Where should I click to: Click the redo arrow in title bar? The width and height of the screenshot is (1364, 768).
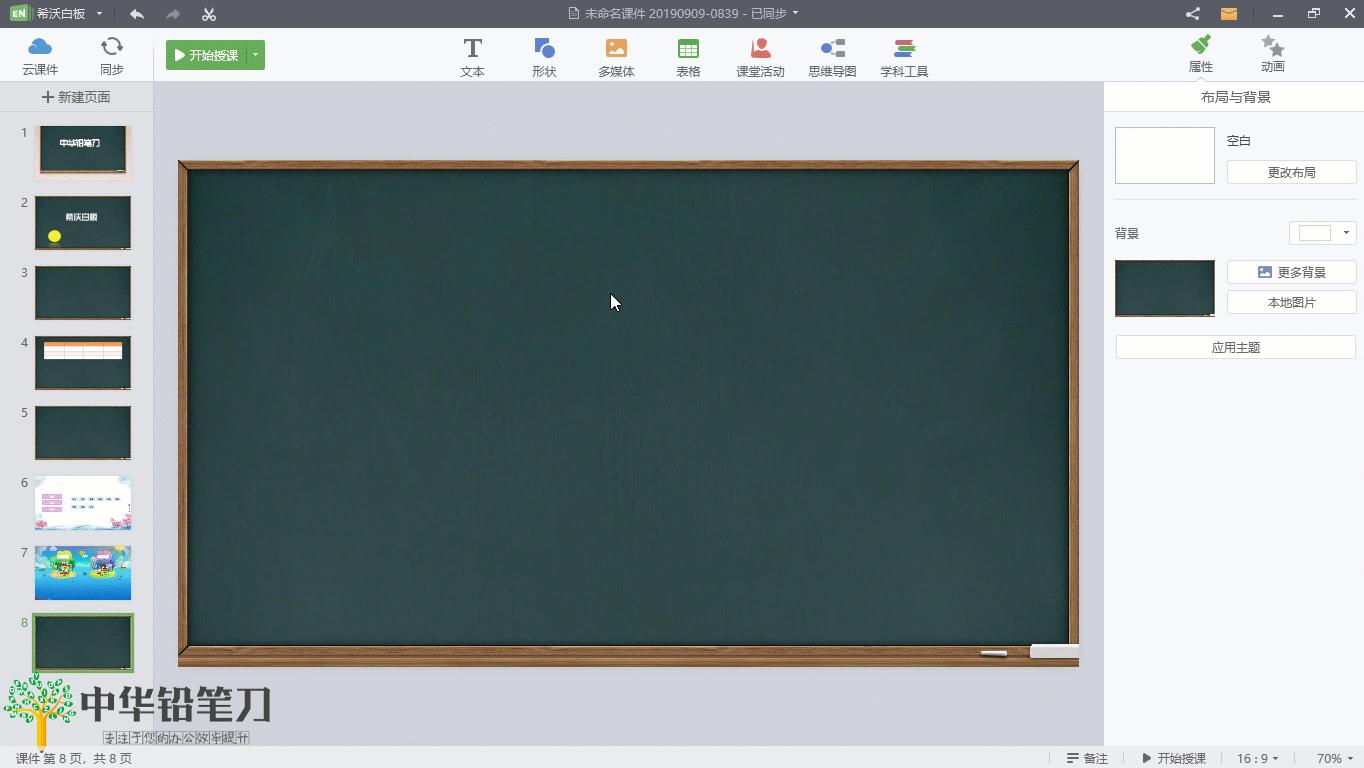click(172, 14)
